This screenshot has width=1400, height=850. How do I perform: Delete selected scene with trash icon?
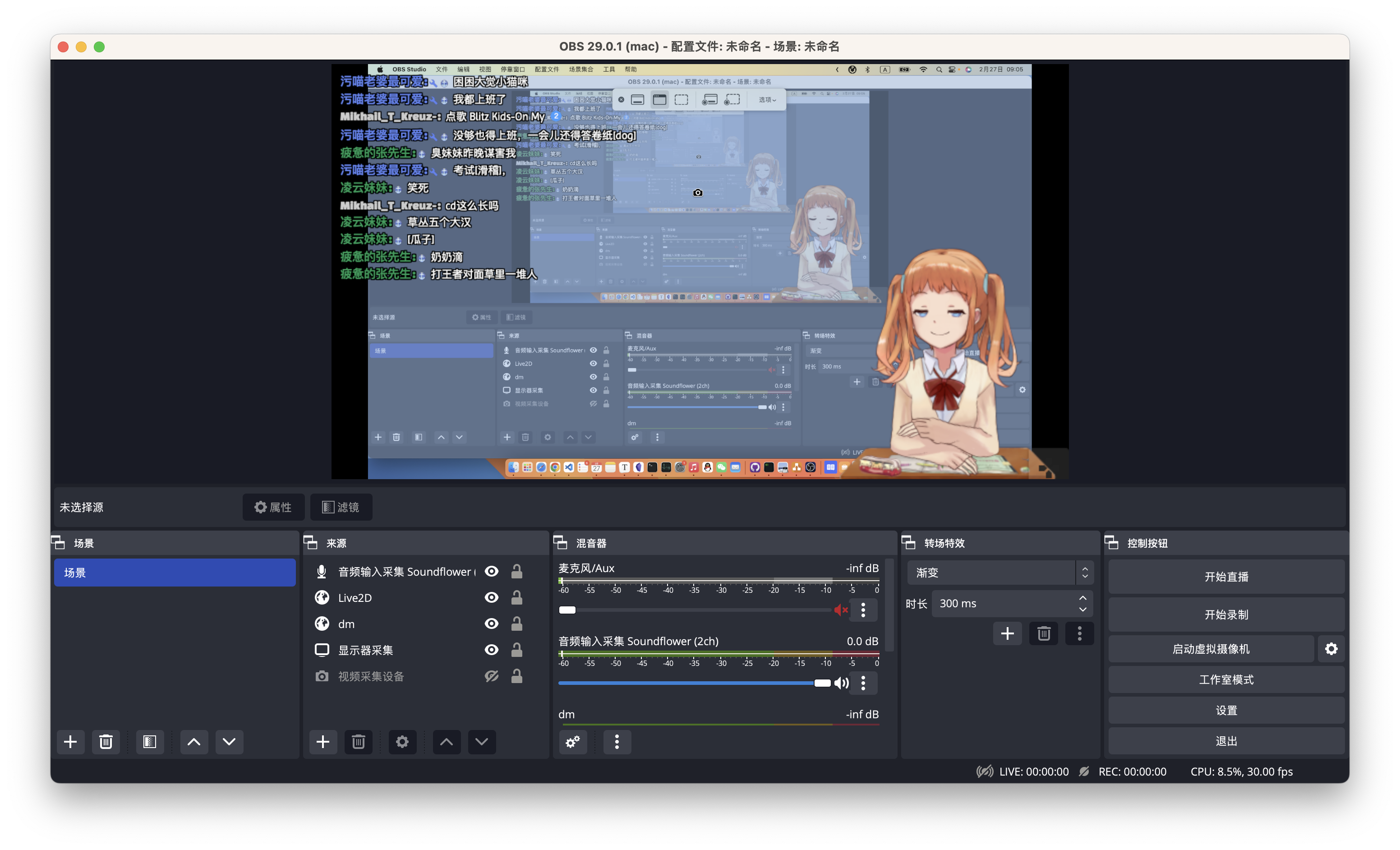106,741
